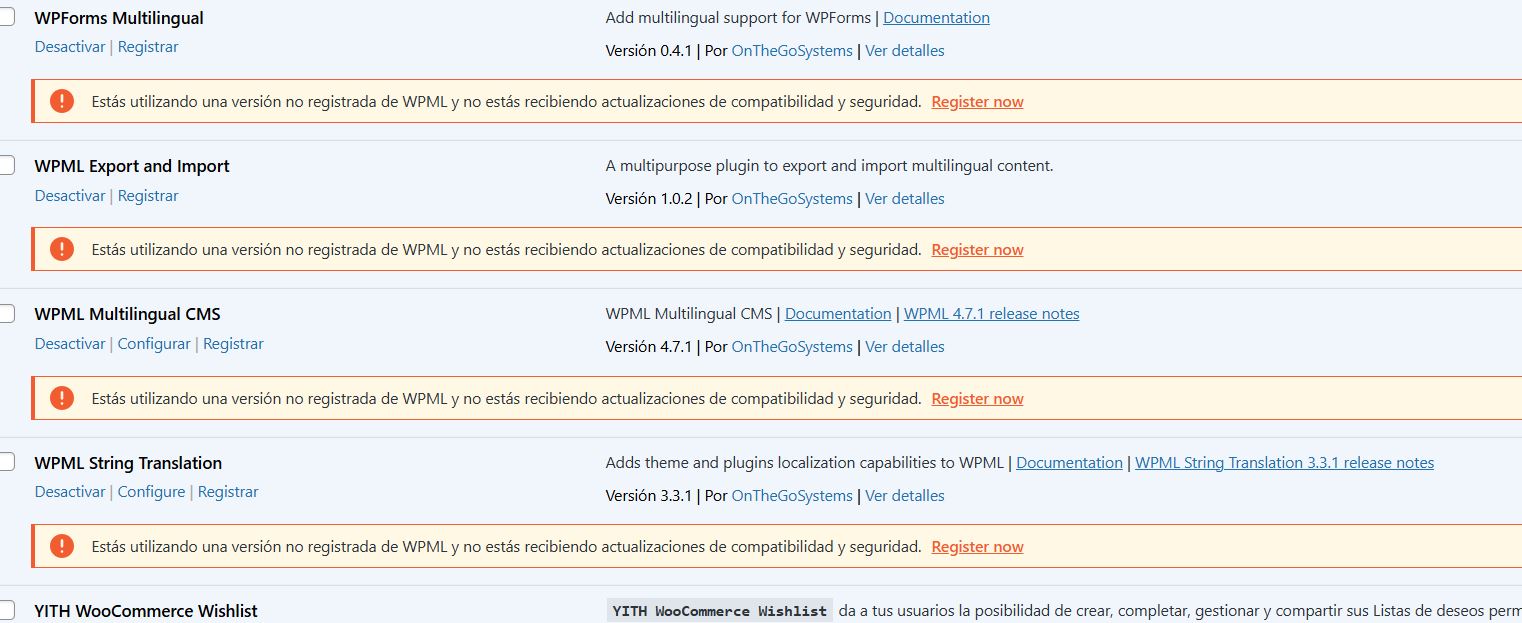Open WPML String Translation Documentation link
This screenshot has height=623, width=1522.
[x=1069, y=463]
